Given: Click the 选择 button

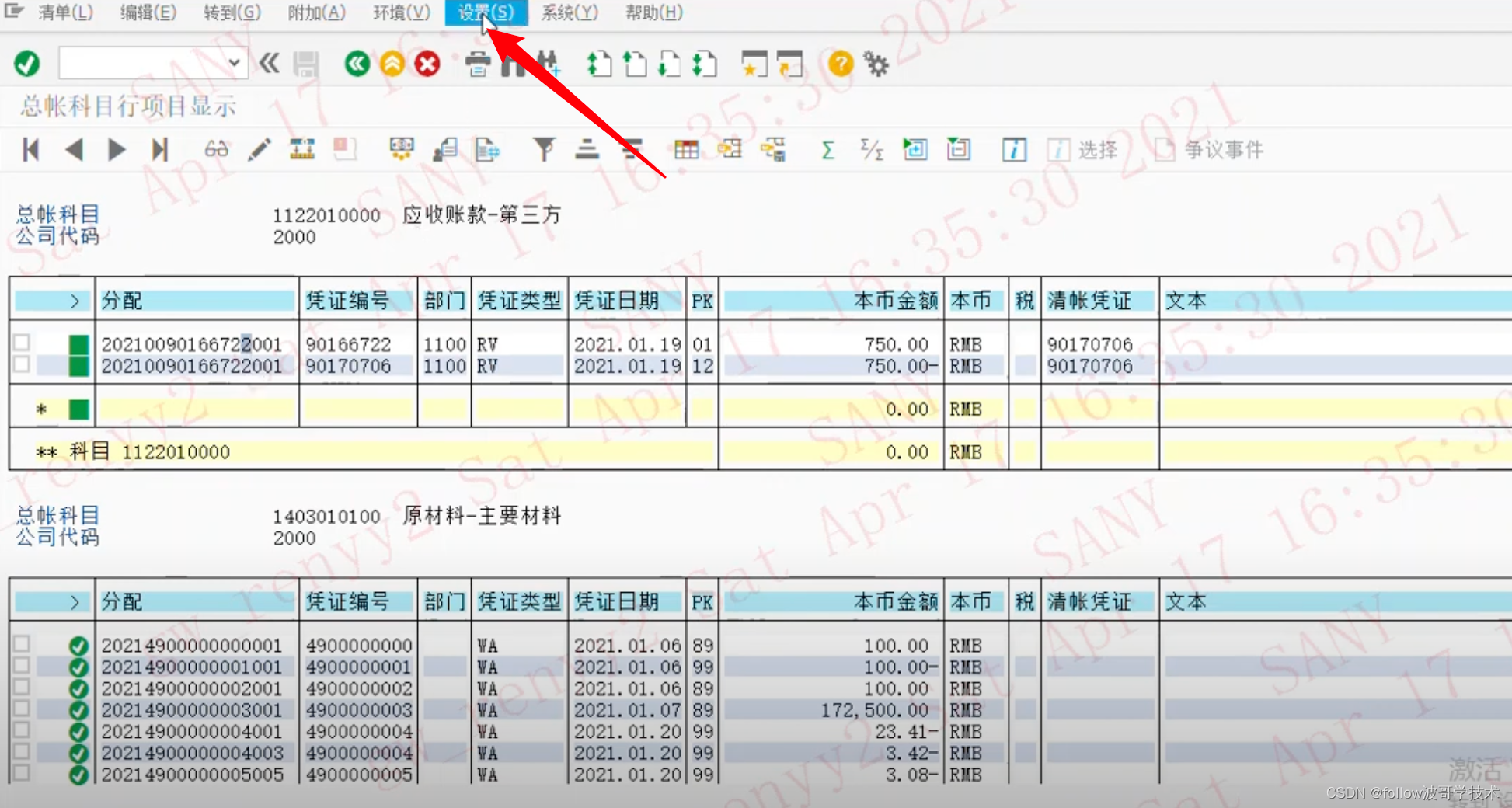Looking at the screenshot, I should pos(1082,149).
